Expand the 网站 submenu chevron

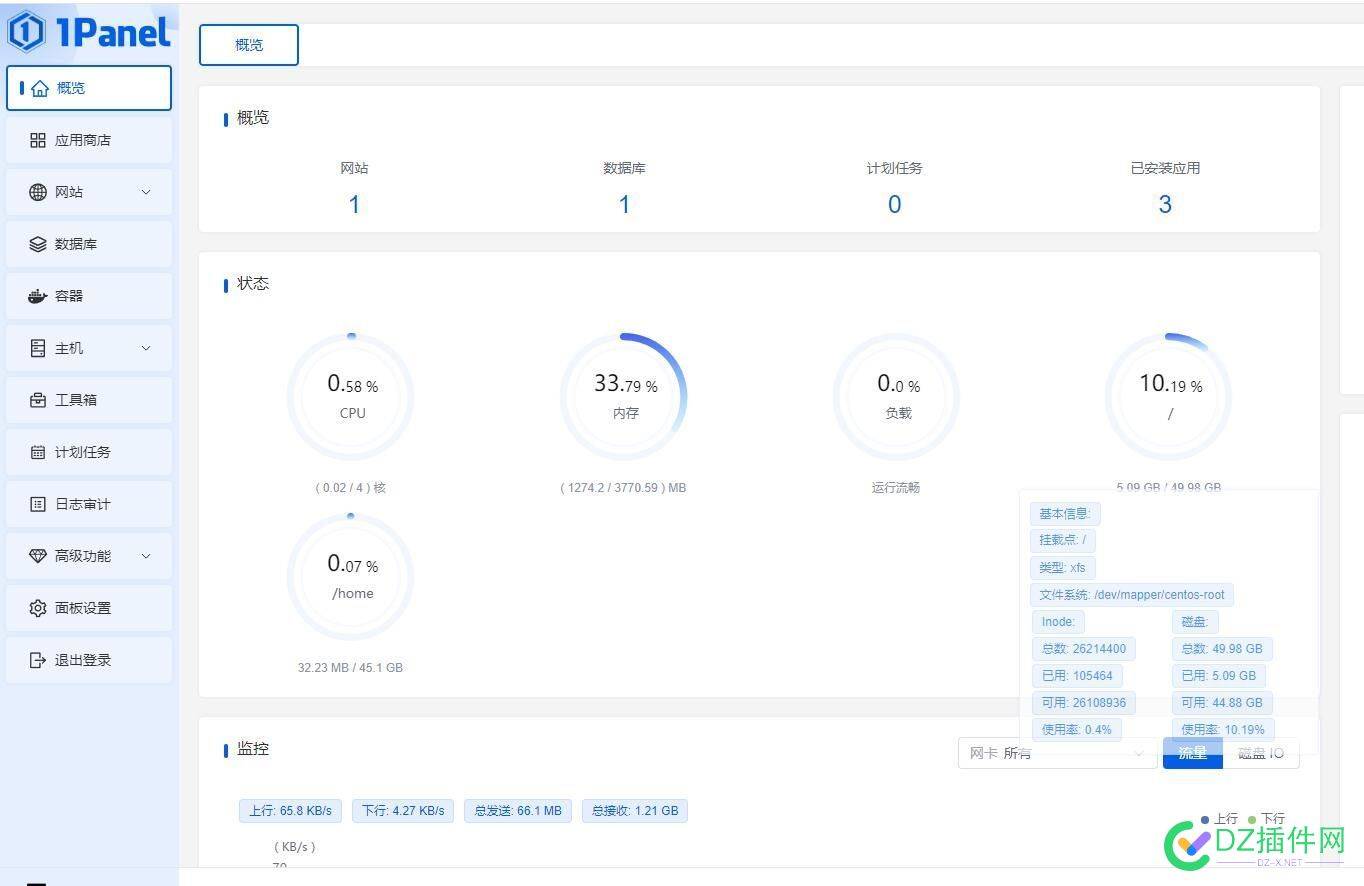(146, 192)
